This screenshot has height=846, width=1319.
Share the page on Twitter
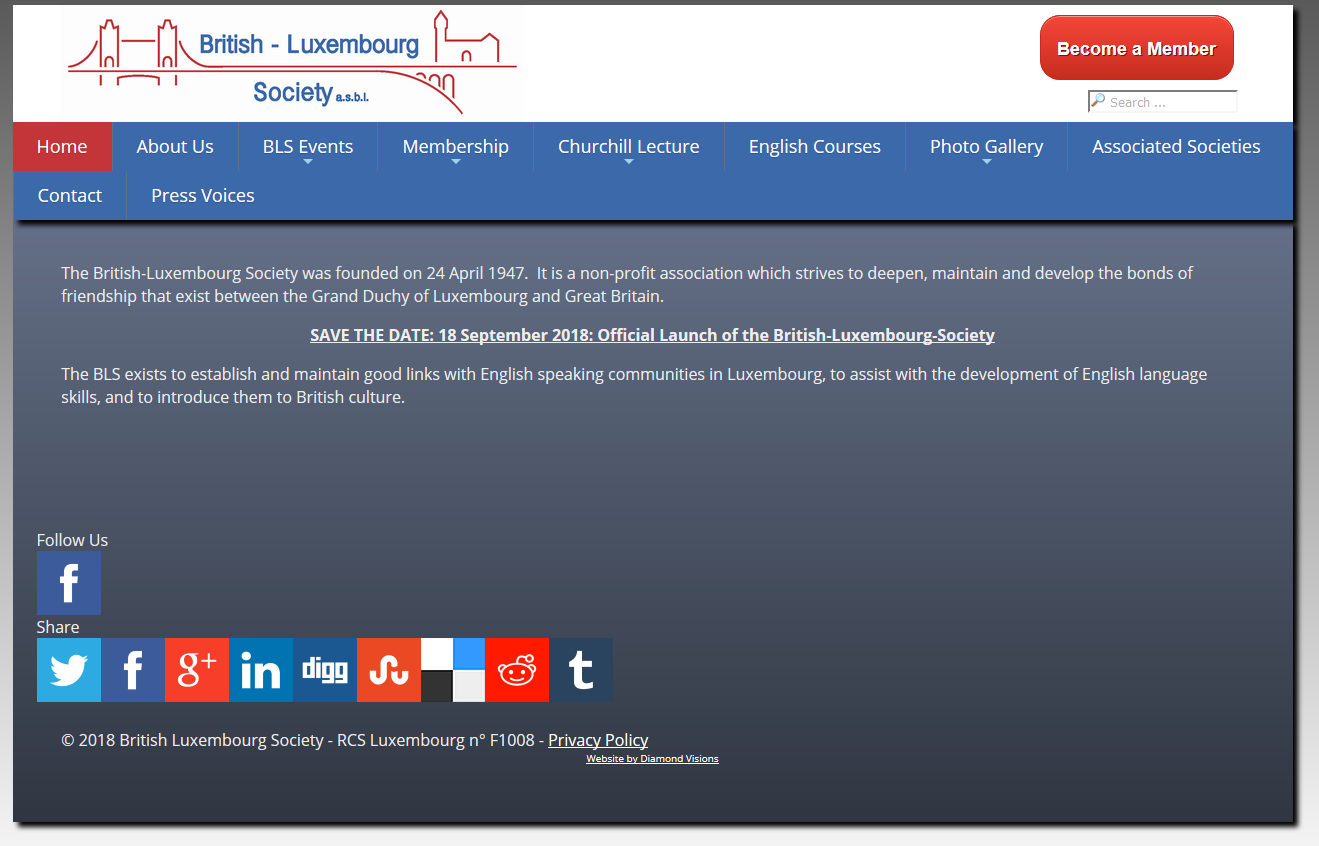point(68,670)
